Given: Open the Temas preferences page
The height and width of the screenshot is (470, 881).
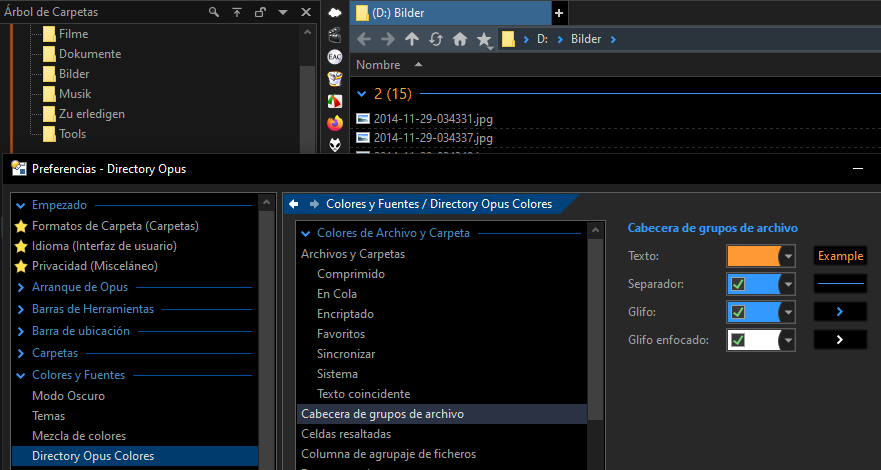Looking at the screenshot, I should pos(48,416).
